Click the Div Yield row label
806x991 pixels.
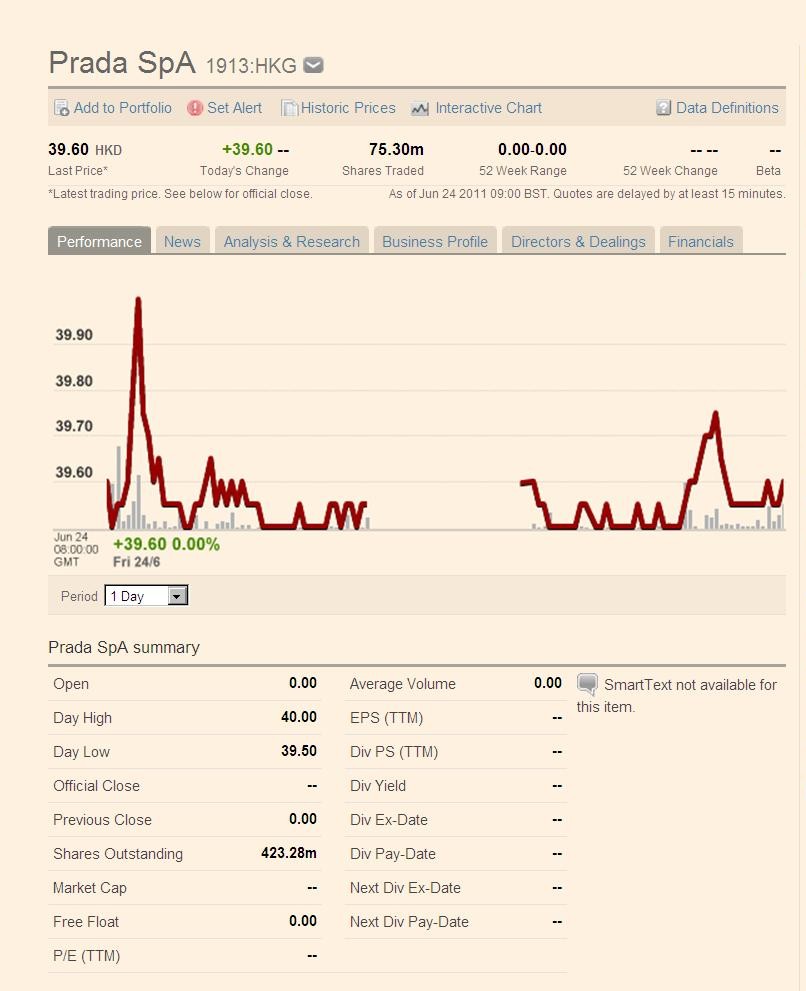point(378,786)
